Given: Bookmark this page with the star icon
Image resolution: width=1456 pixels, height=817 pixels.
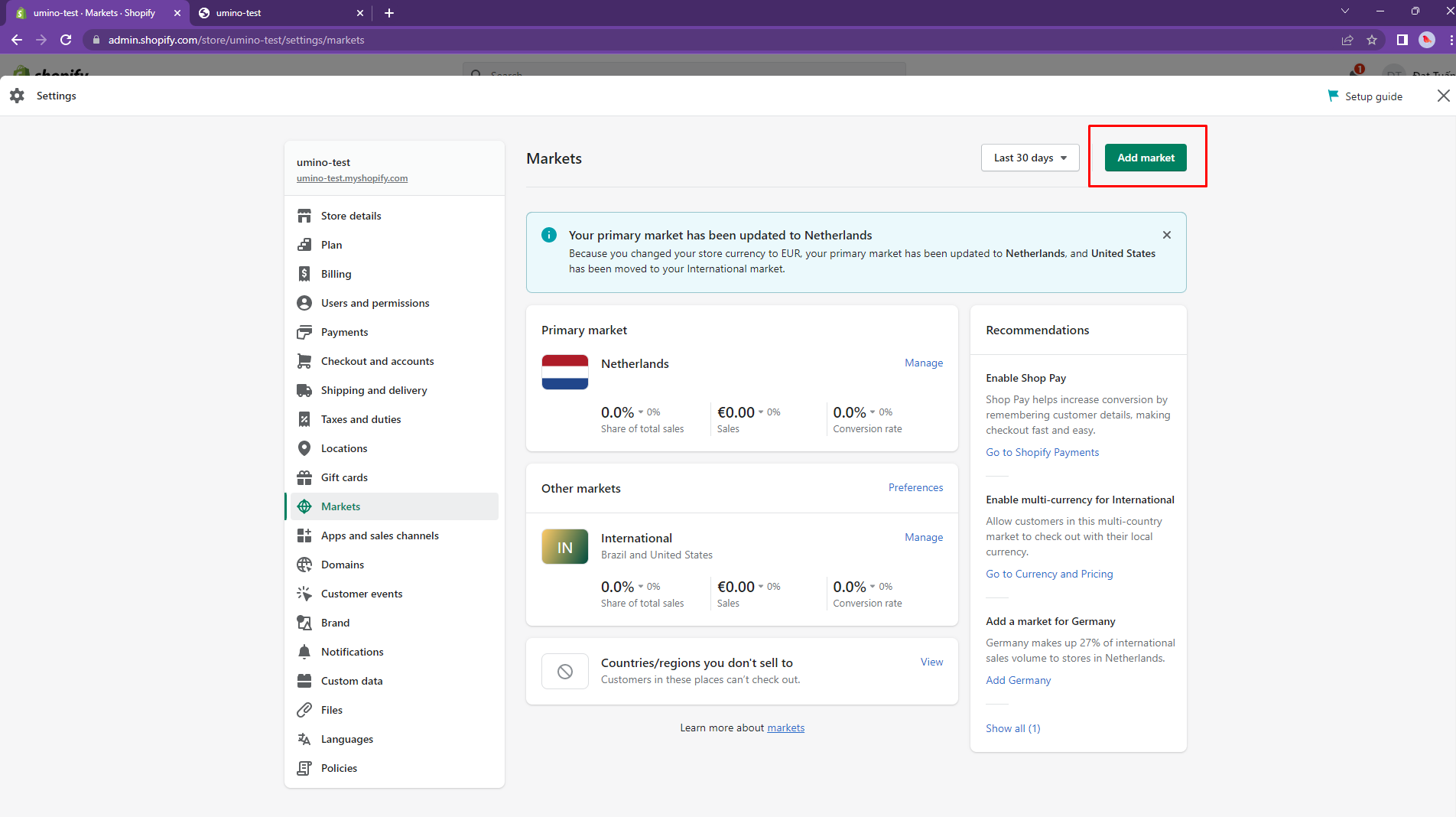Looking at the screenshot, I should click(1372, 40).
